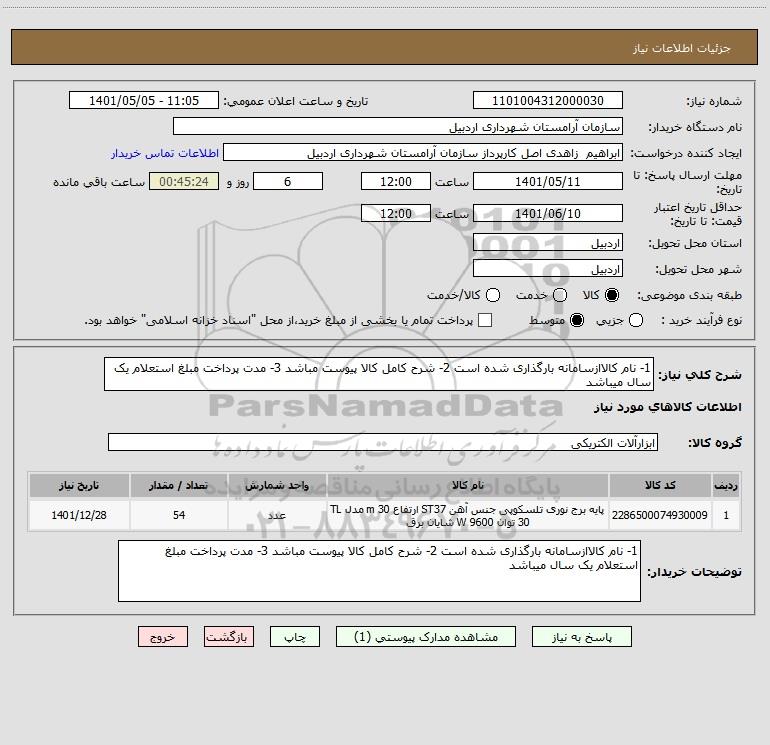Click the row number cell 1
The width and height of the screenshot is (770, 745).
(726, 515)
